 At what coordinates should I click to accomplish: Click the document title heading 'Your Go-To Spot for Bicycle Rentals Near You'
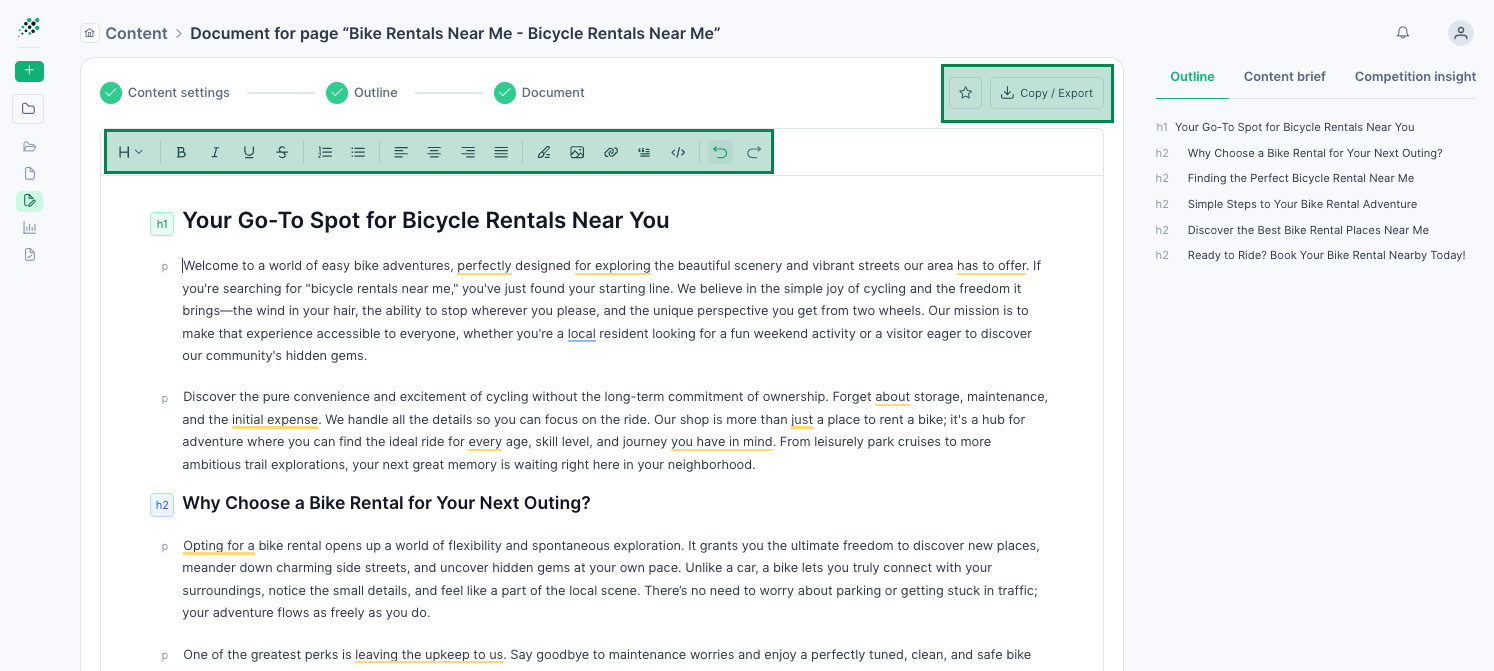point(426,221)
